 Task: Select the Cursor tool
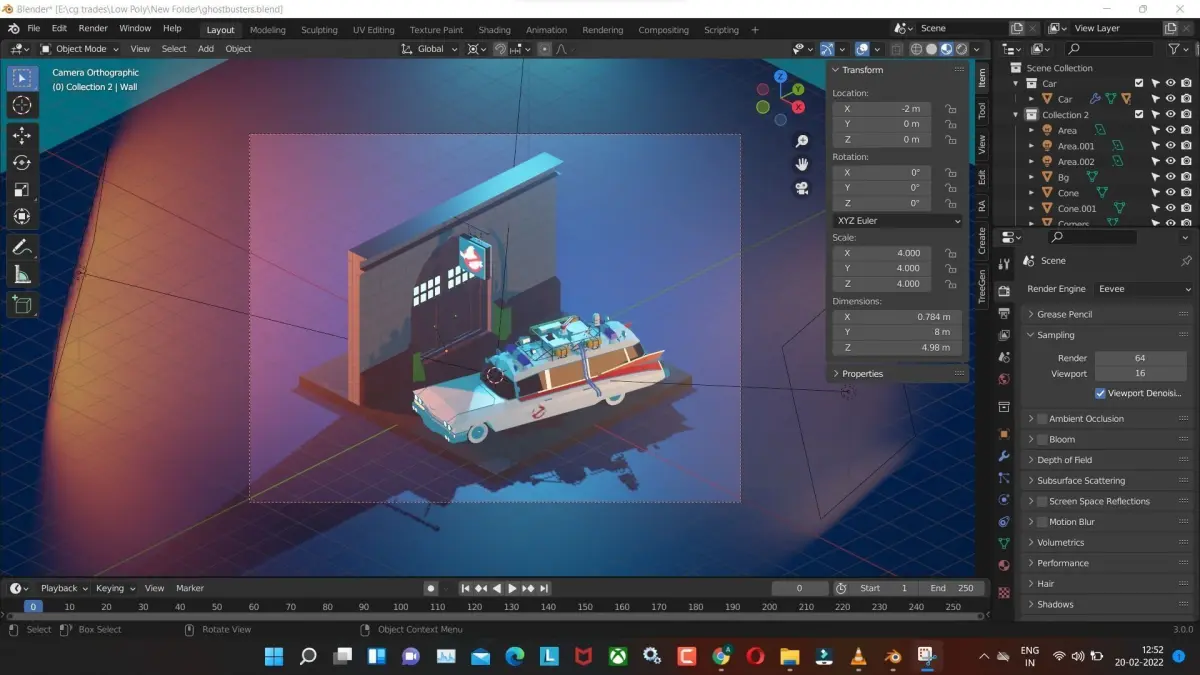tap(22, 105)
